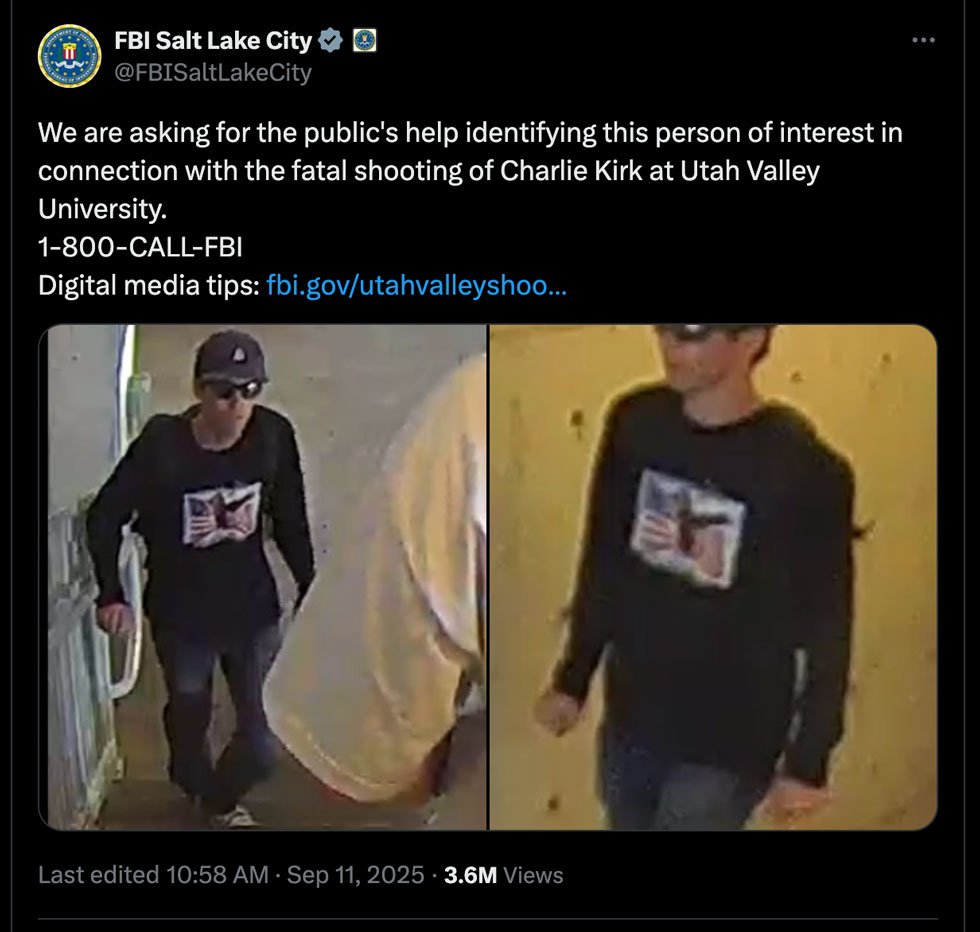Follow the fbi.gov/utahvalleyshoo... link
Image resolution: width=980 pixels, height=932 pixels.
tap(416, 286)
